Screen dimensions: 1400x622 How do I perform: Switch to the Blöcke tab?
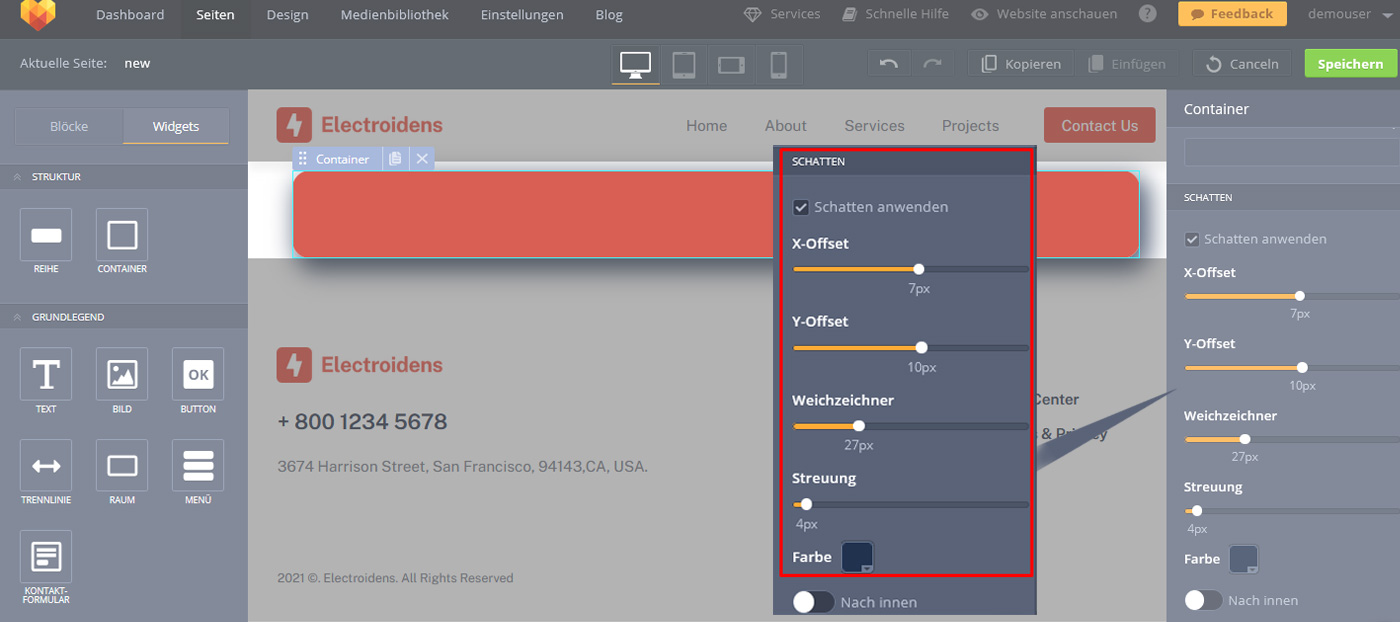69,126
